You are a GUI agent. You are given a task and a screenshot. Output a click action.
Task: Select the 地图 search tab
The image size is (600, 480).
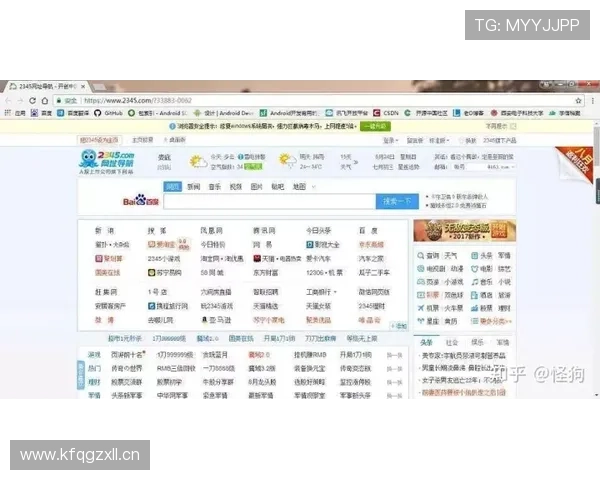pyautogui.click(x=299, y=187)
